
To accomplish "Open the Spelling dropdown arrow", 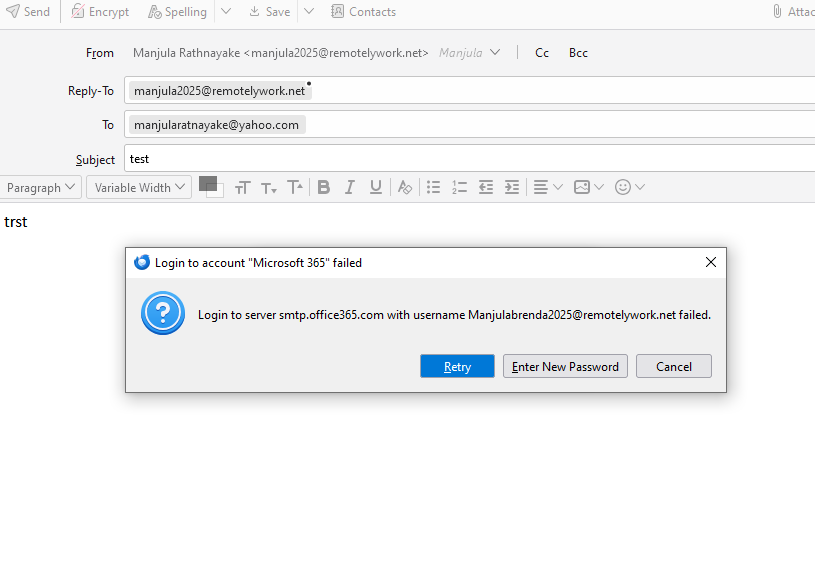I will point(226,11).
